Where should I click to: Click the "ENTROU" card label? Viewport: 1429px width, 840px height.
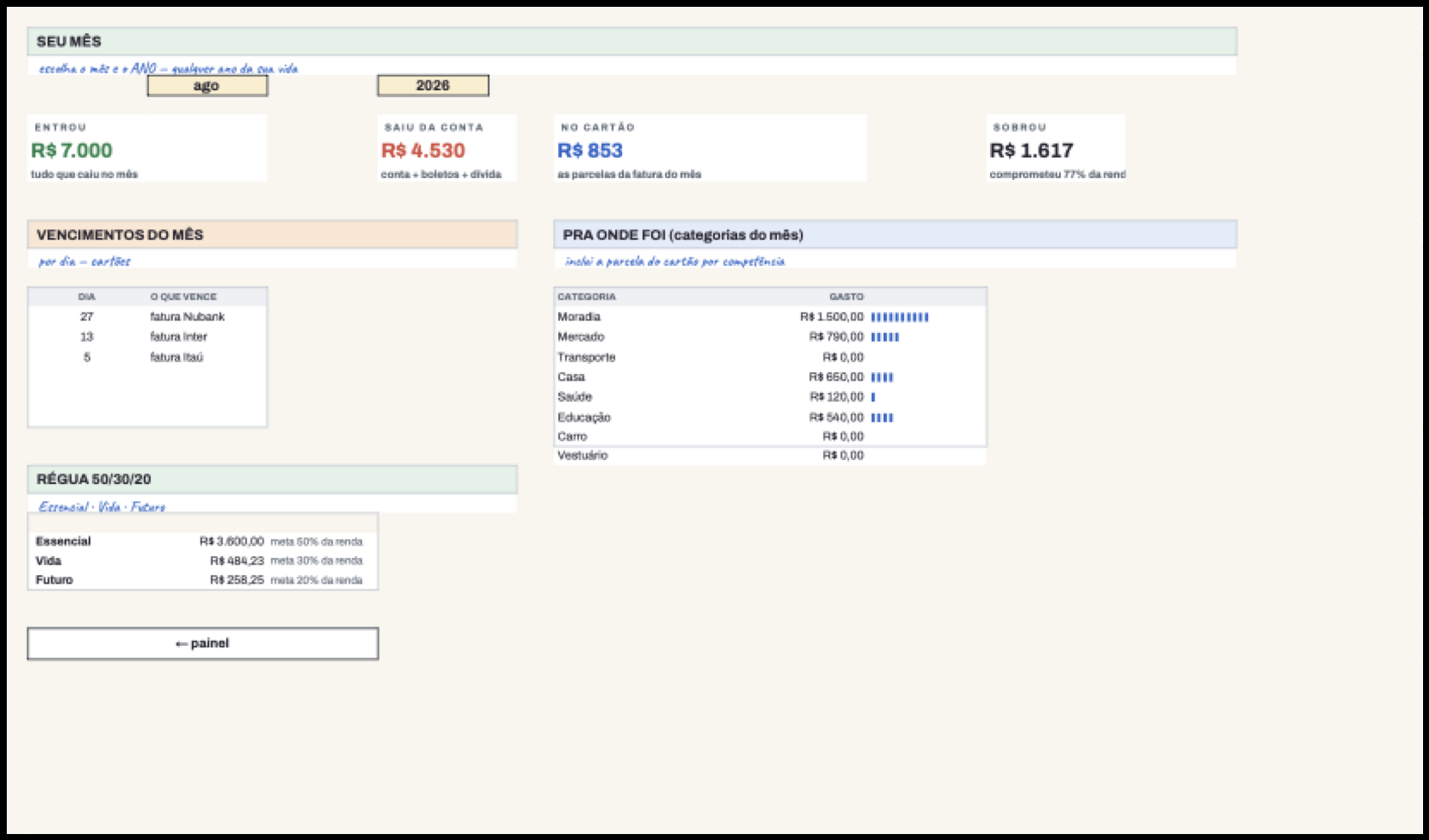point(61,127)
